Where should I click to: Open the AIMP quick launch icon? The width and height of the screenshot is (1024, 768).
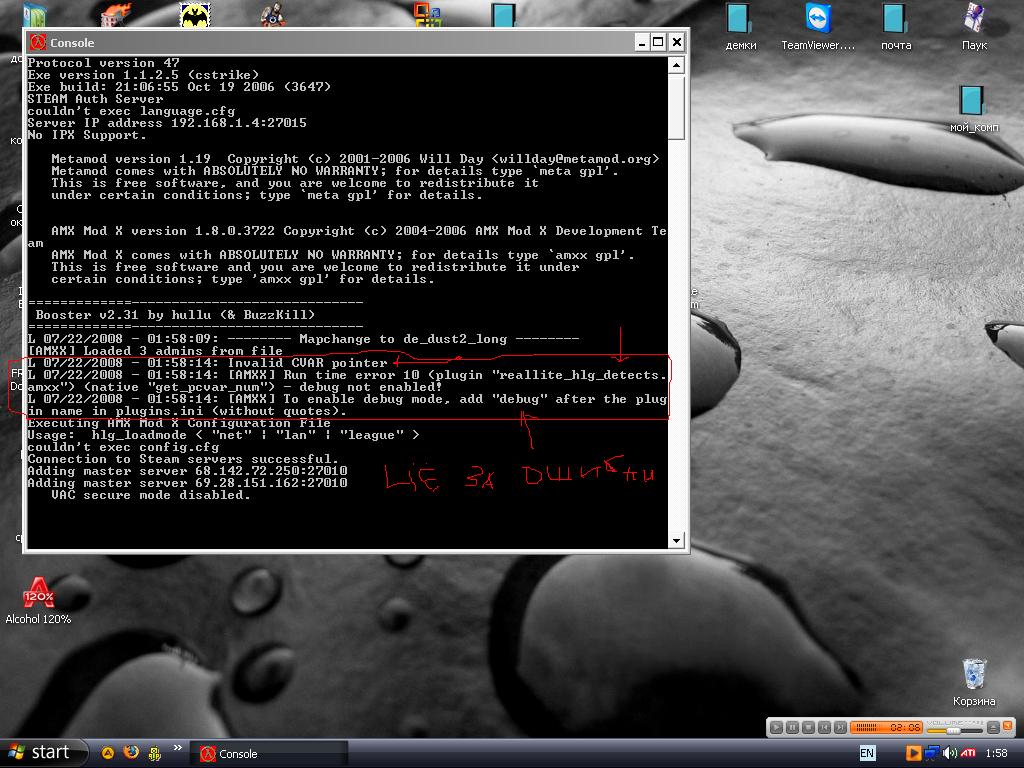pyautogui.click(x=108, y=753)
